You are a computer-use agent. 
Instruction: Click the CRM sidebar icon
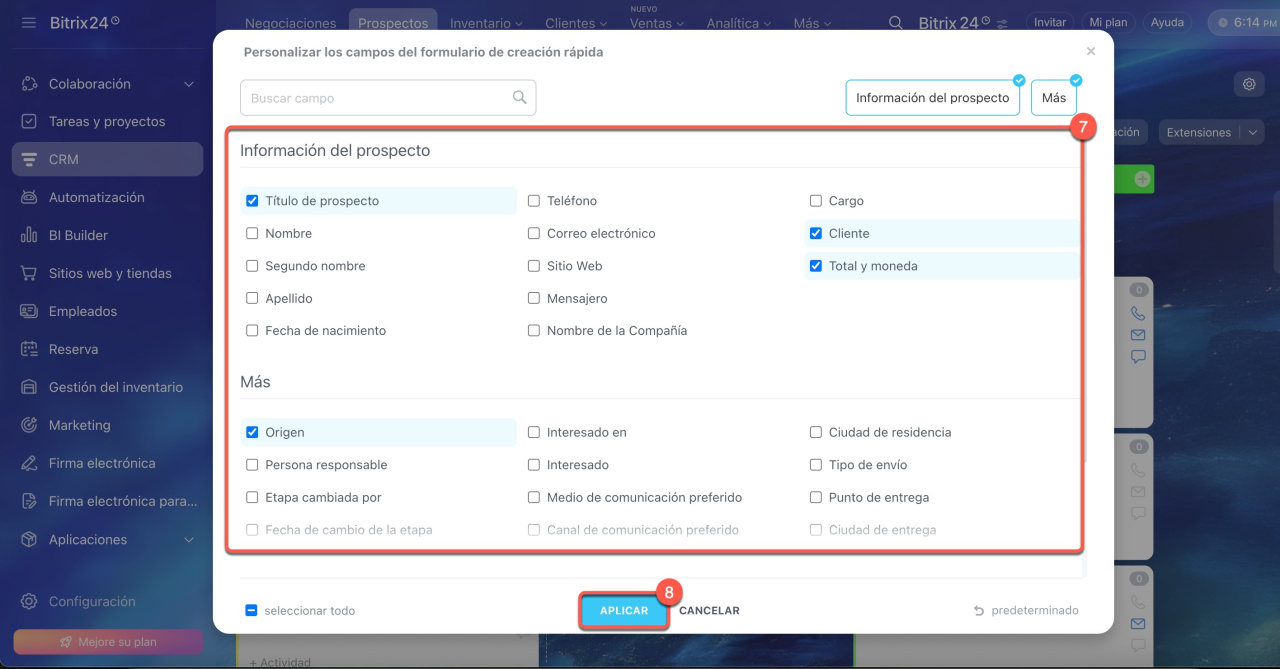tap(29, 160)
